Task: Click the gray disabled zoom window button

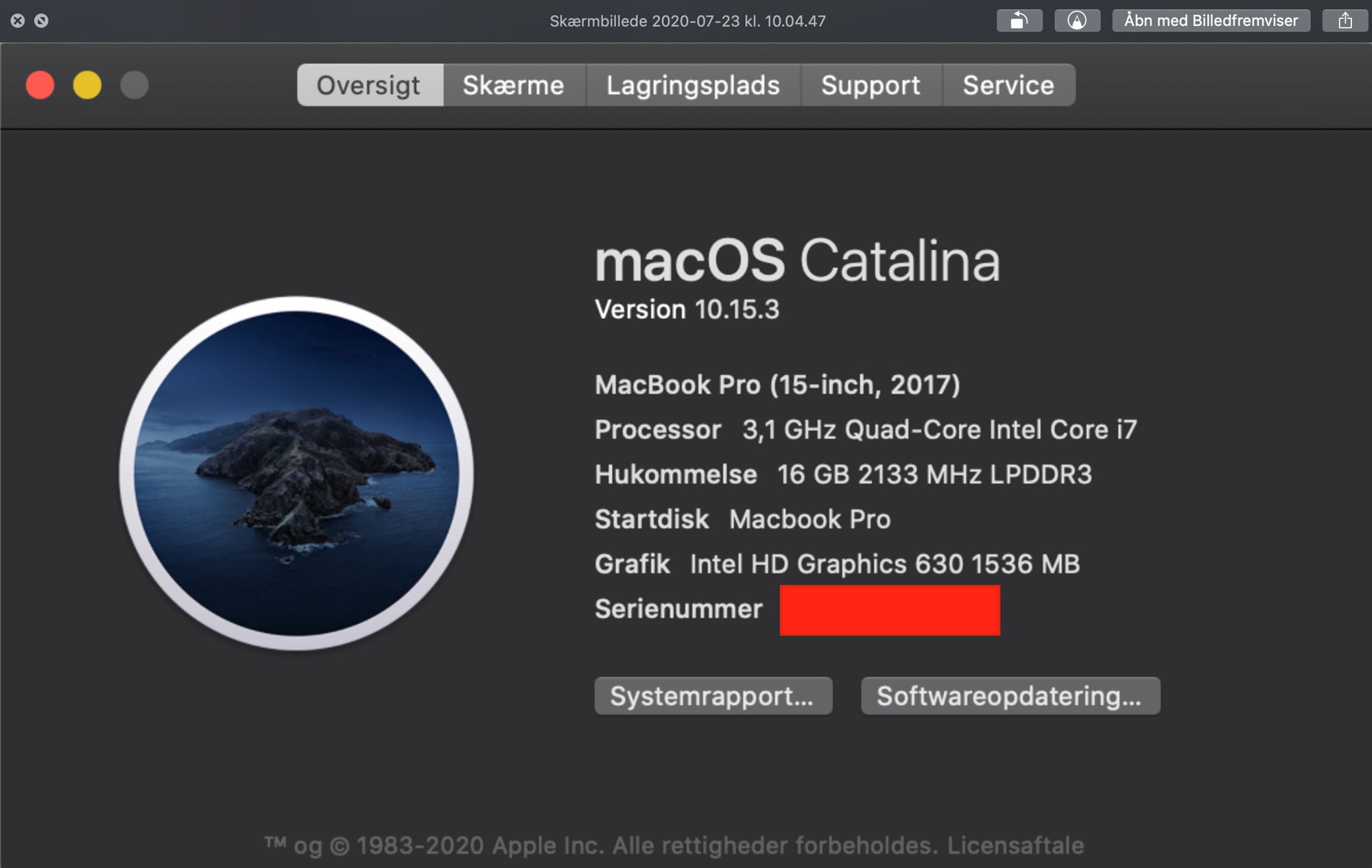Action: click(x=134, y=85)
